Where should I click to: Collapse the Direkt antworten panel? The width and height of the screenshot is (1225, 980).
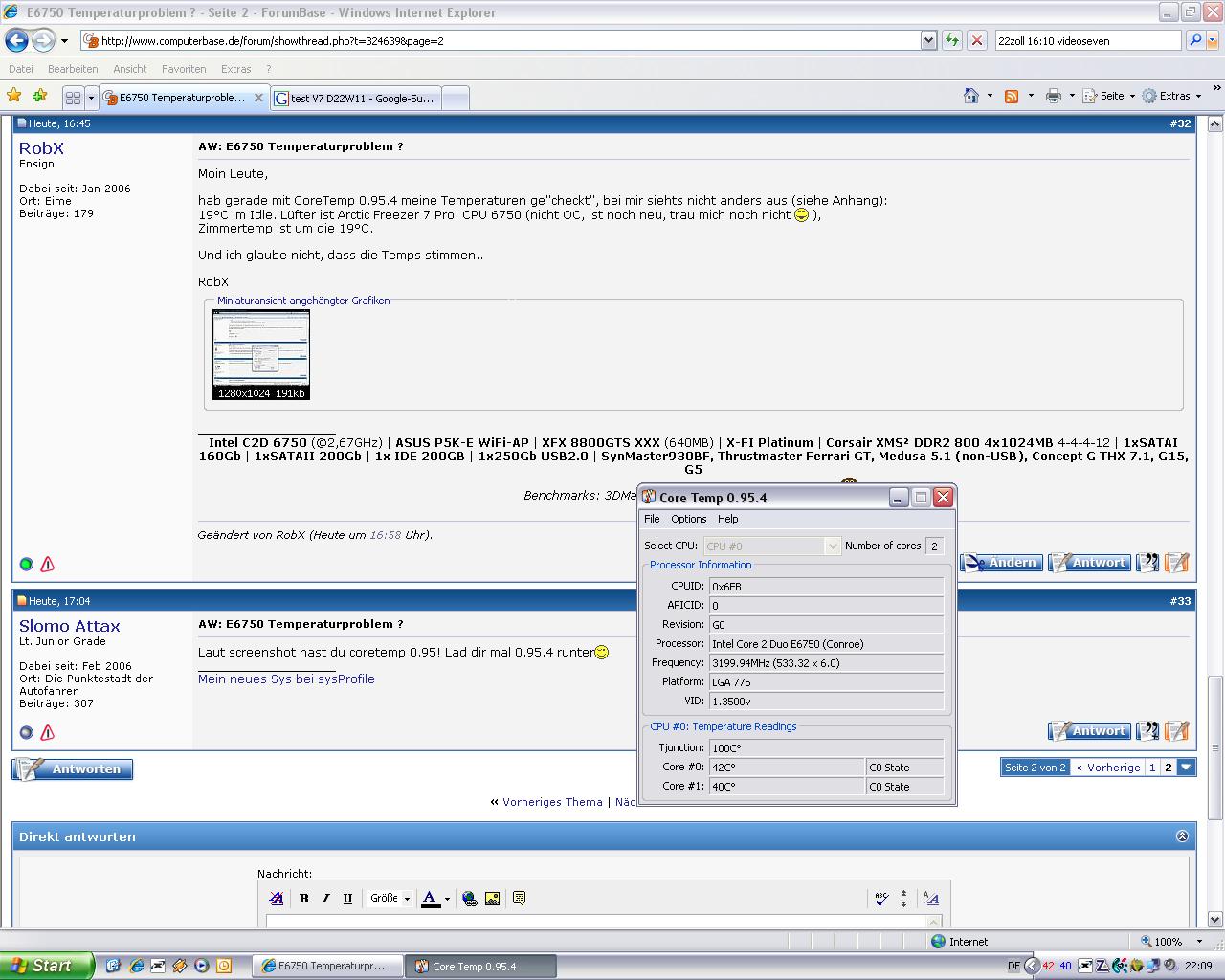pyautogui.click(x=1182, y=836)
